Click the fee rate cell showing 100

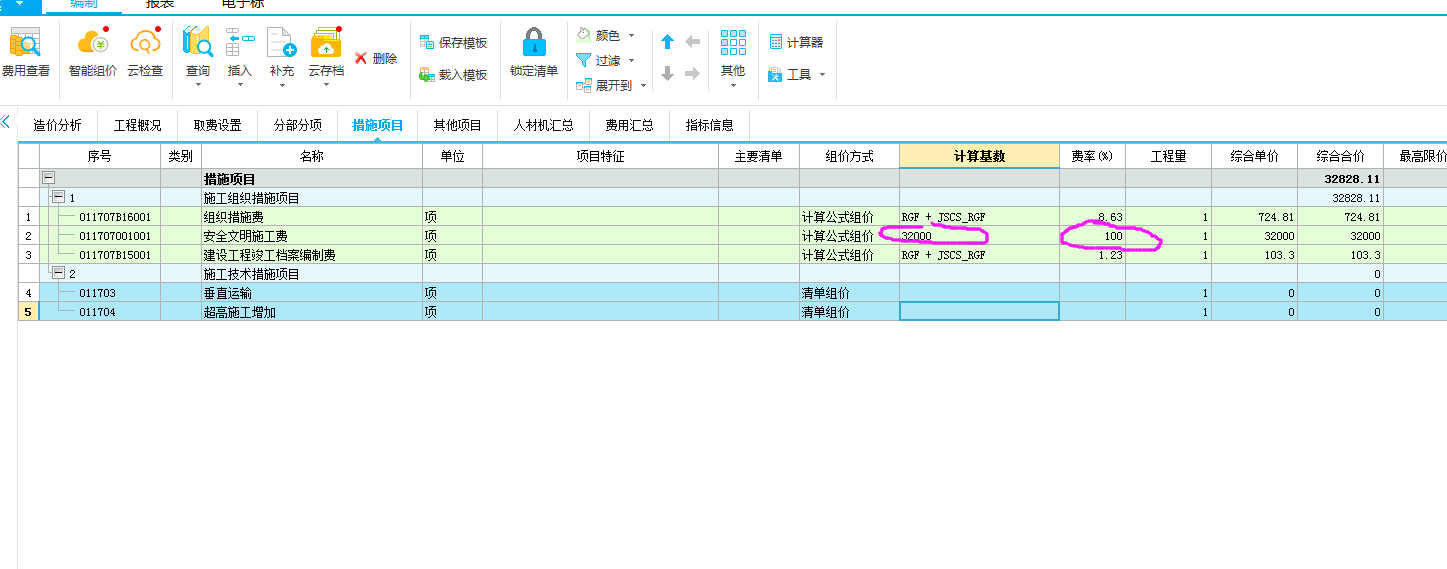[1092, 236]
